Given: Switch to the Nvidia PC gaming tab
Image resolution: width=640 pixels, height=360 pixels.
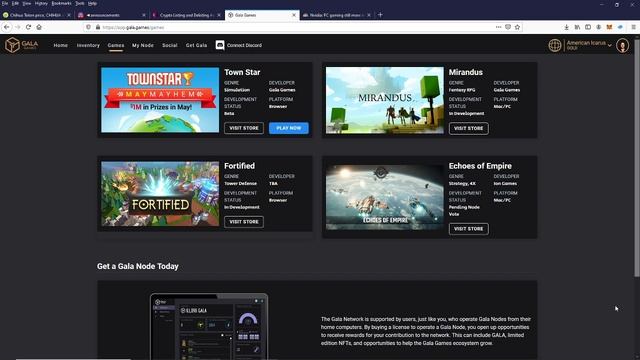Looking at the screenshot, I should pos(337,15).
